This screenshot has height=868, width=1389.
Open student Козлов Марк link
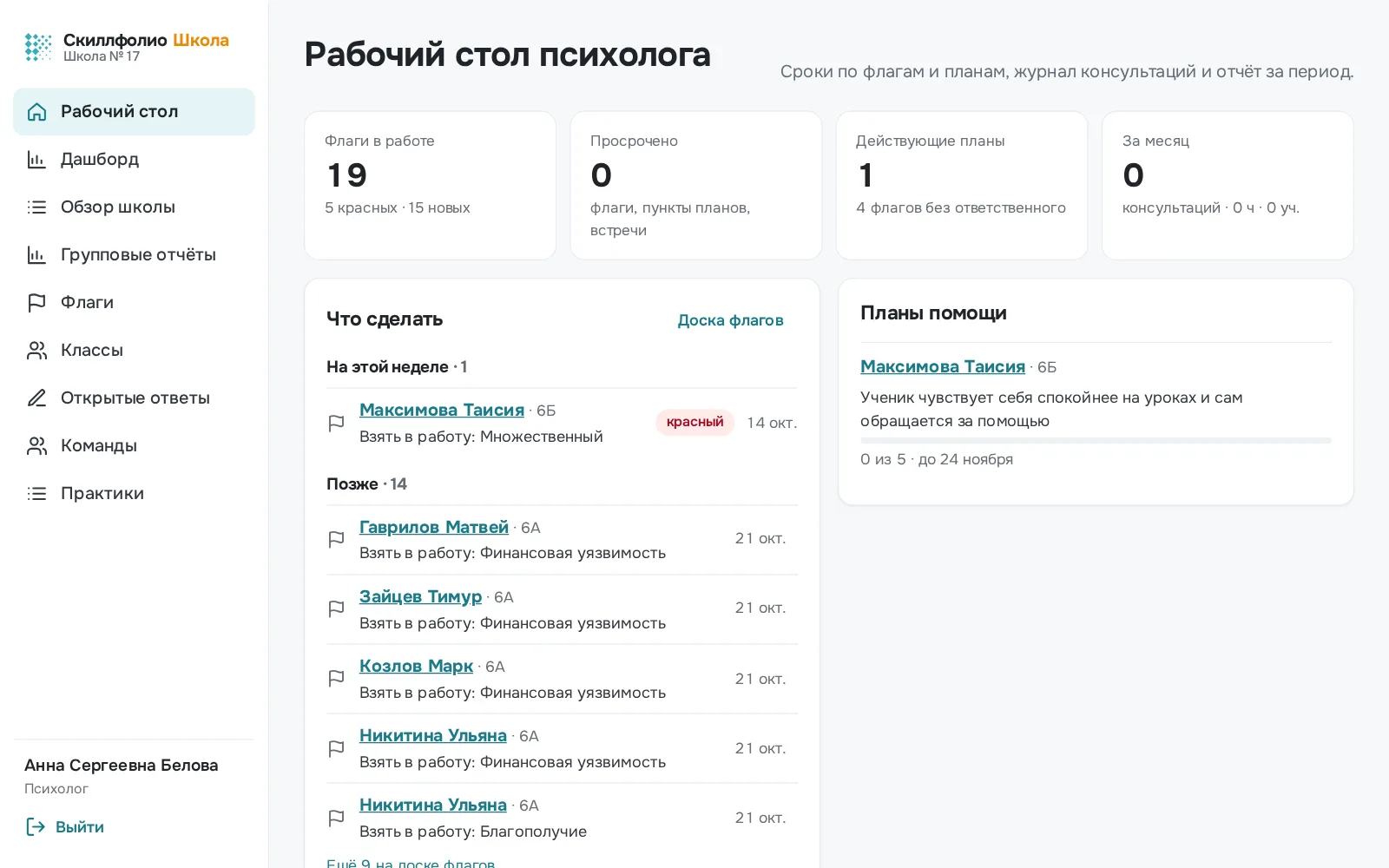pyautogui.click(x=416, y=667)
